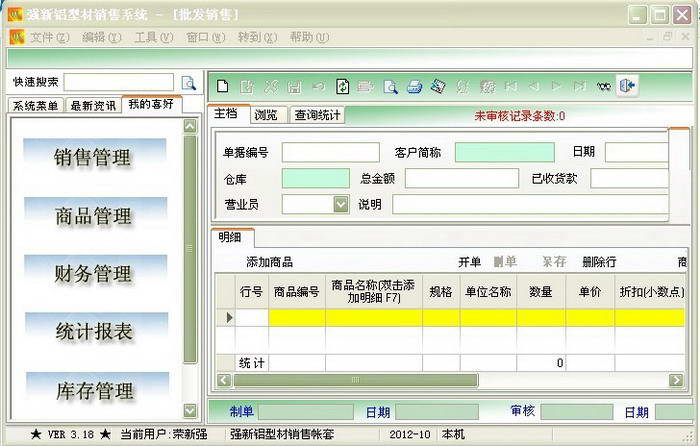Screen dimensions: 700x446
Task: Click the Print preview magnifier icon
Action: 390,86
